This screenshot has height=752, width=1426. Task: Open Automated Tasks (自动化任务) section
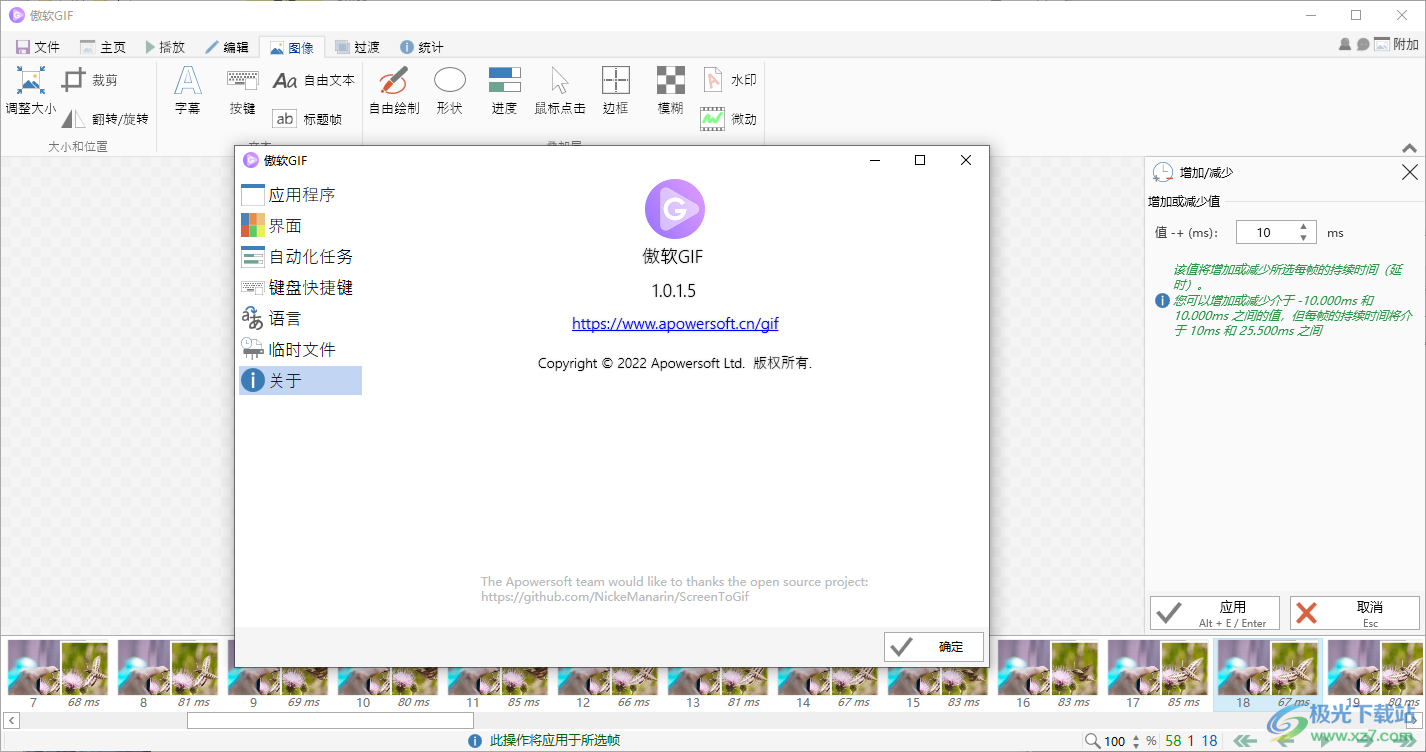300,257
